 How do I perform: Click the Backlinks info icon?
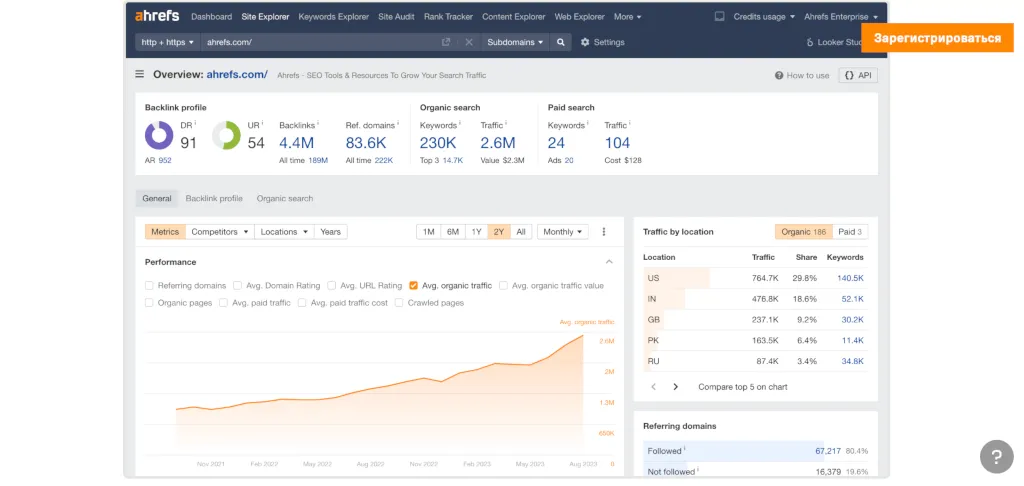(318, 123)
